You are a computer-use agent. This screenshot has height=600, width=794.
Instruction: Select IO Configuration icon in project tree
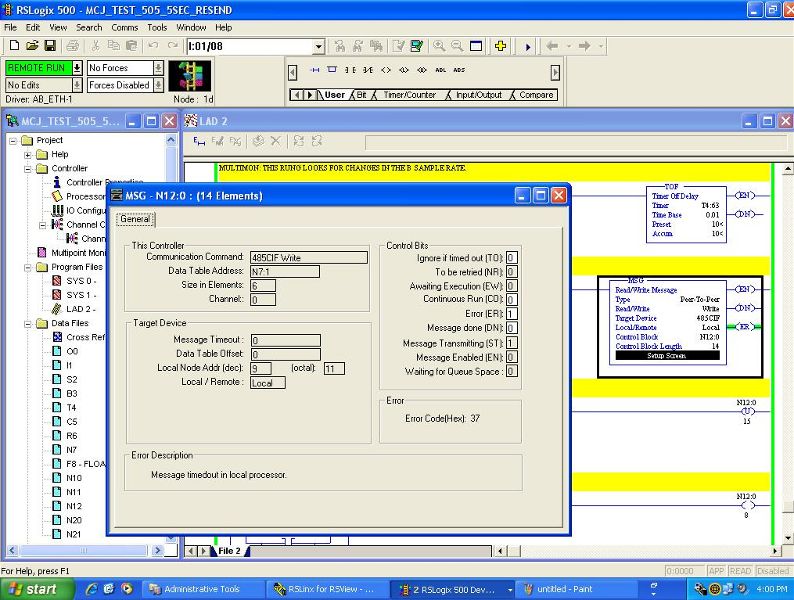58,210
